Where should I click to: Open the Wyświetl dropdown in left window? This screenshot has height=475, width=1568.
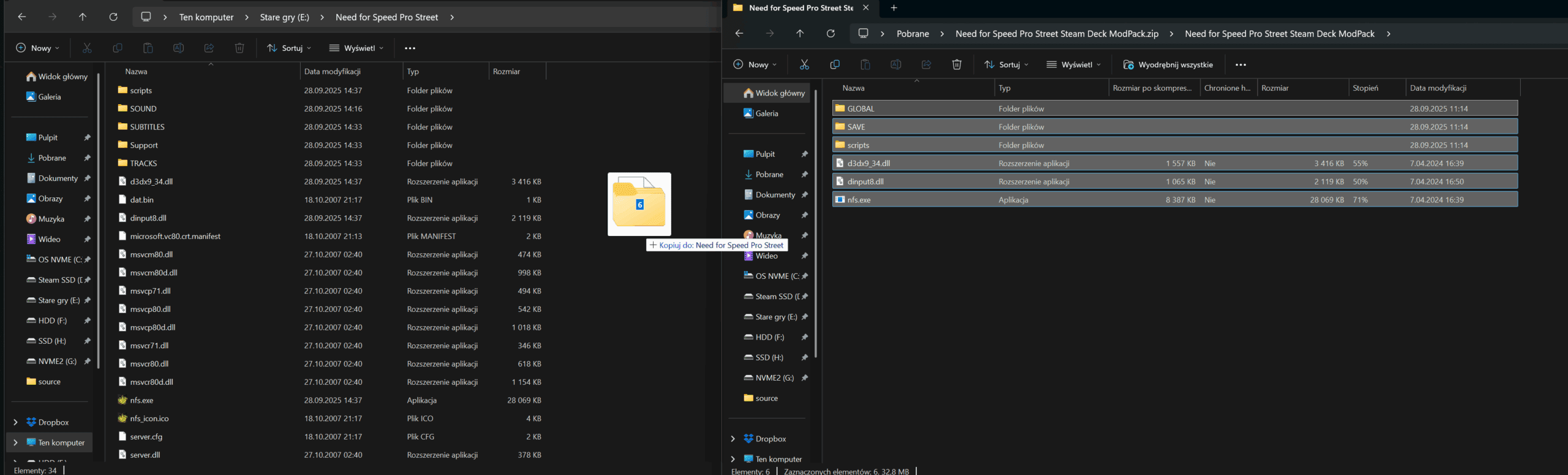click(x=356, y=48)
